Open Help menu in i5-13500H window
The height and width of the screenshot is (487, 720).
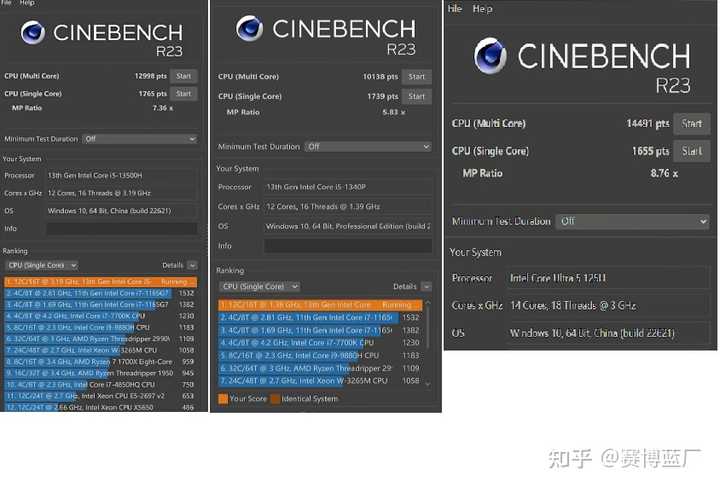coord(27,3)
